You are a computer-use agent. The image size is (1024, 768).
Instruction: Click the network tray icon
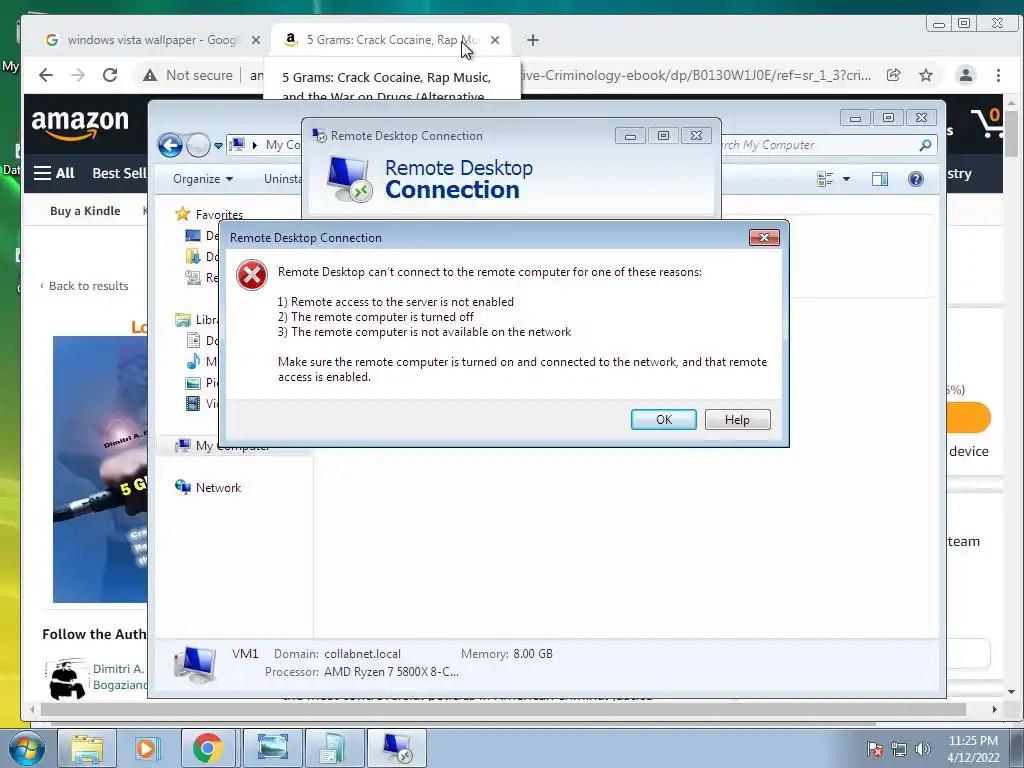pos(899,749)
